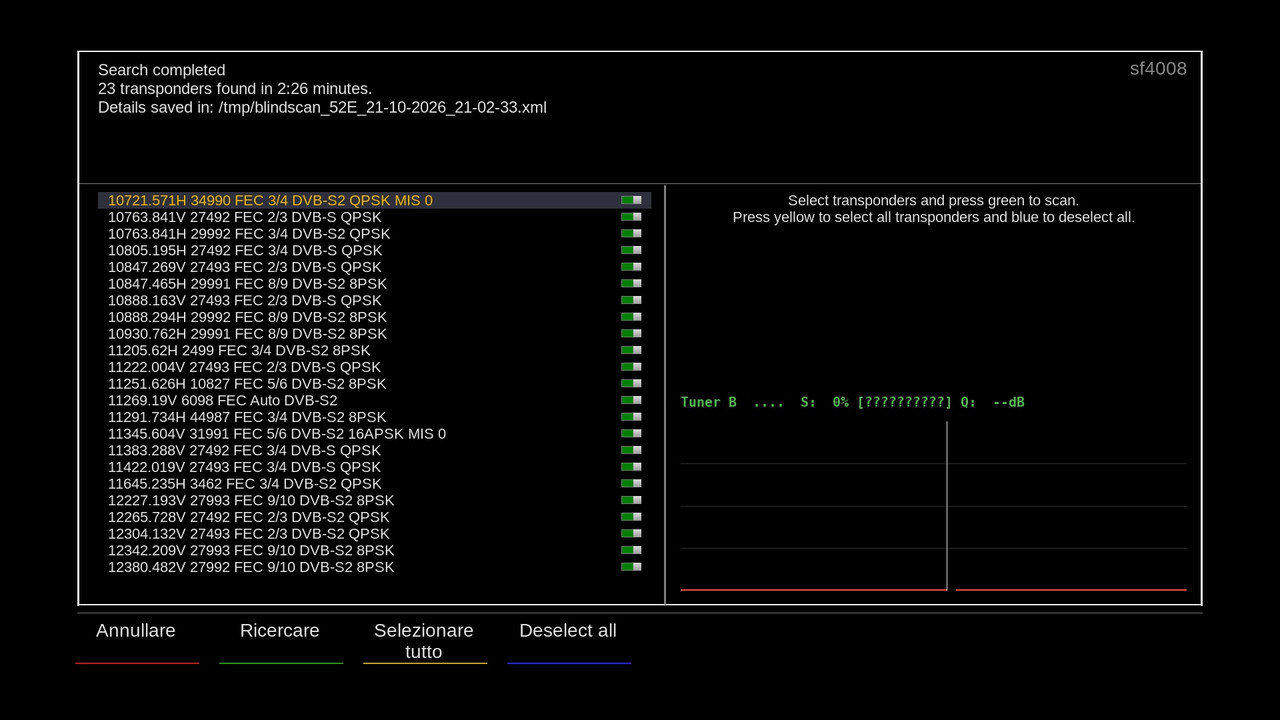Toggle switch for 10763.841H 29992 DVB-S2 row
Screen dimensions: 1280x720
tap(631, 234)
